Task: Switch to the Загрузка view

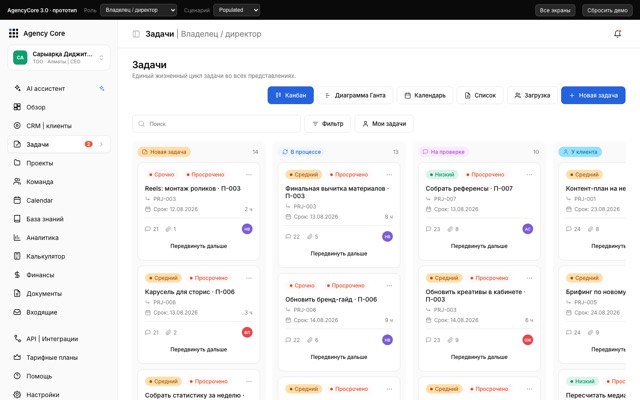Action: 532,95
